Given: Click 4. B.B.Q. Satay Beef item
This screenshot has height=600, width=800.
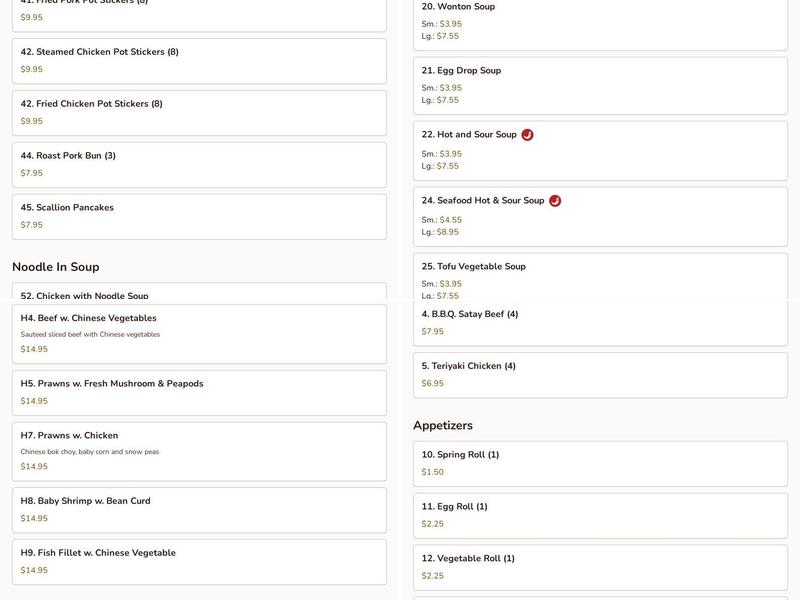Looking at the screenshot, I should (600, 323).
